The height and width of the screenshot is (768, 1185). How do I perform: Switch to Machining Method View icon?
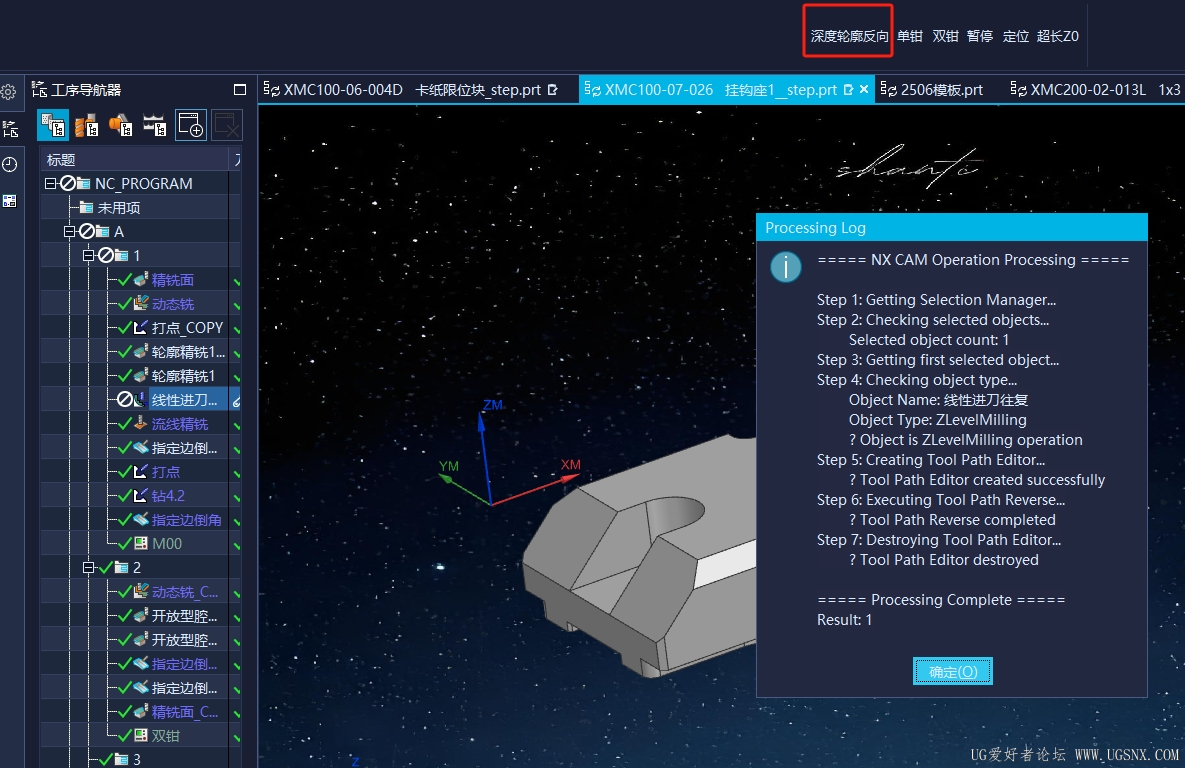[155, 125]
